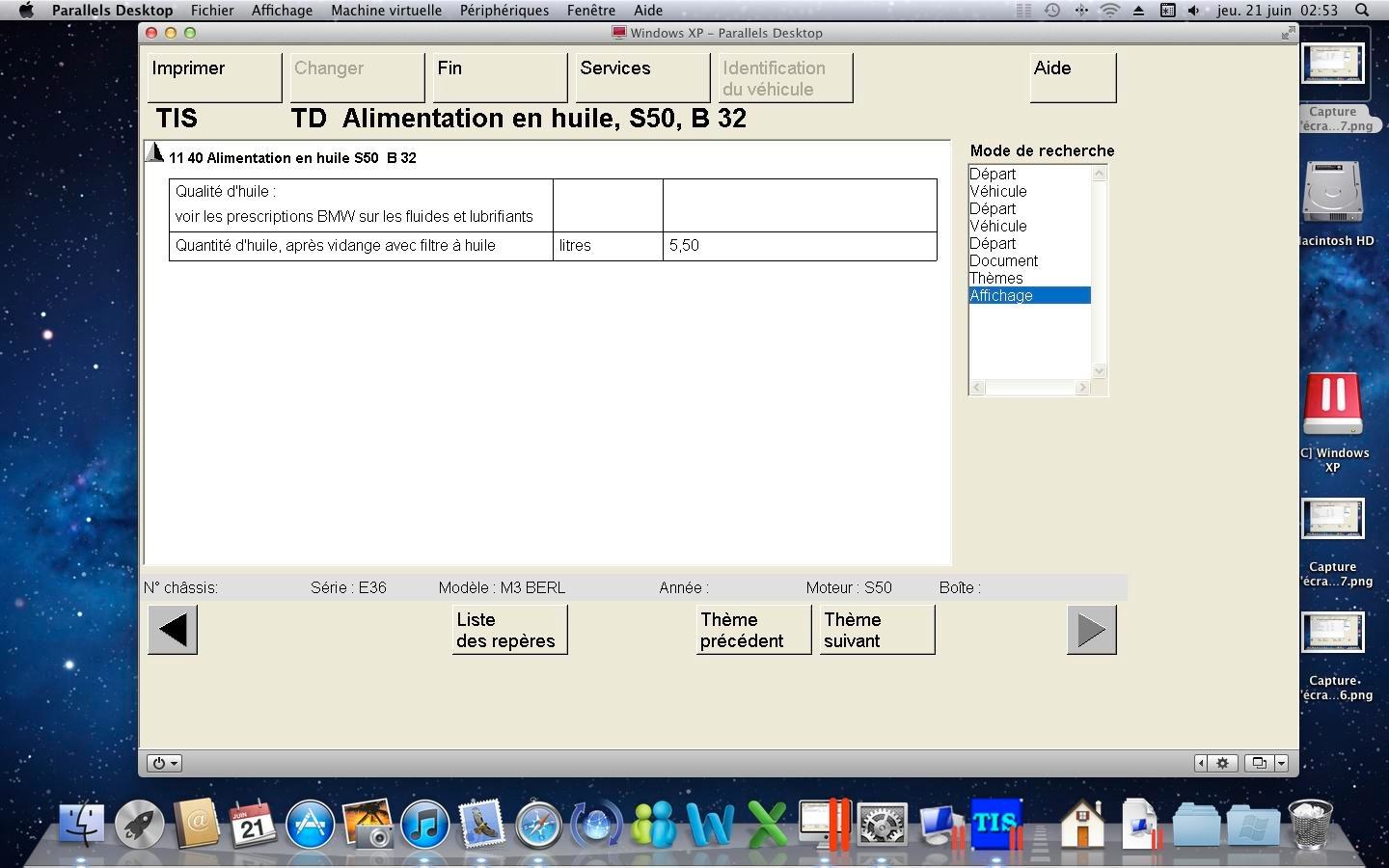This screenshot has width=1389, height=868.
Task: Toggle Parallels full screen arrows icon
Action: 1288,33
